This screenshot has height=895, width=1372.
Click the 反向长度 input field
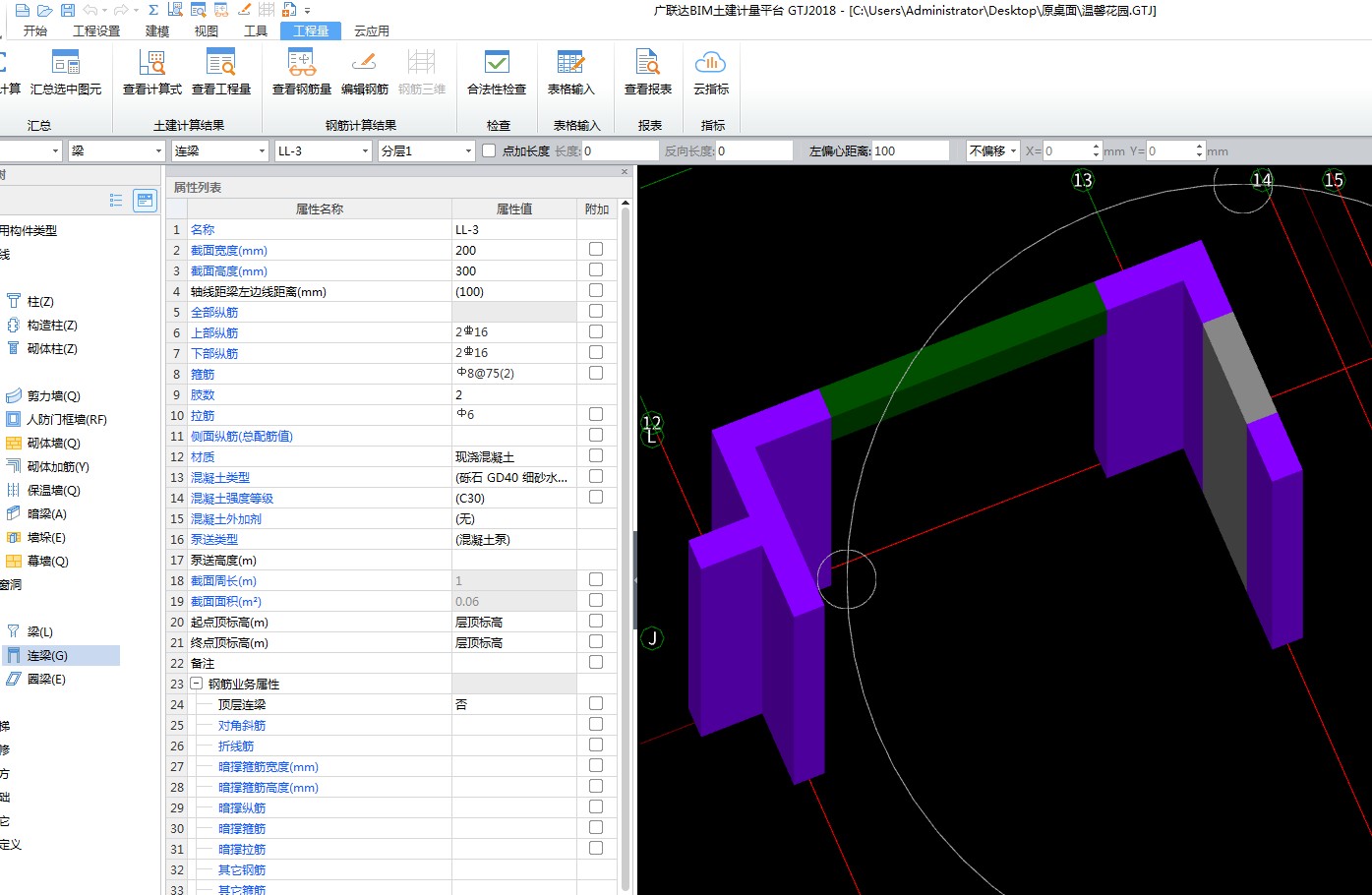[x=753, y=150]
